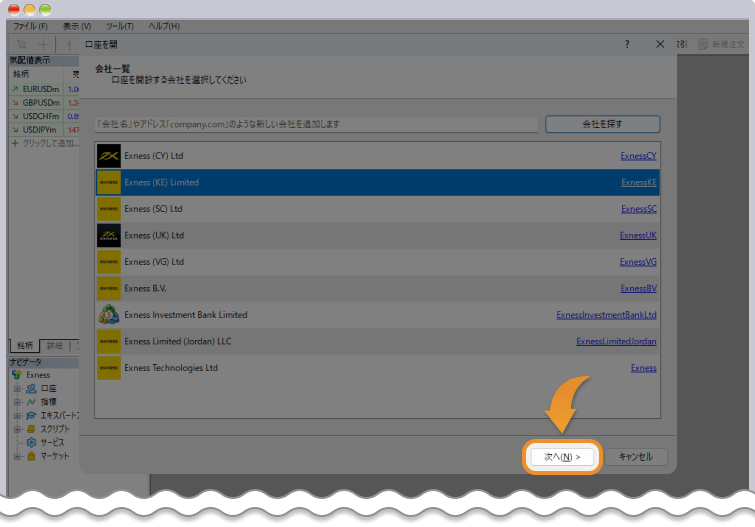Open the ファイル (F) menu
755x527 pixels.
pyautogui.click(x=30, y=25)
